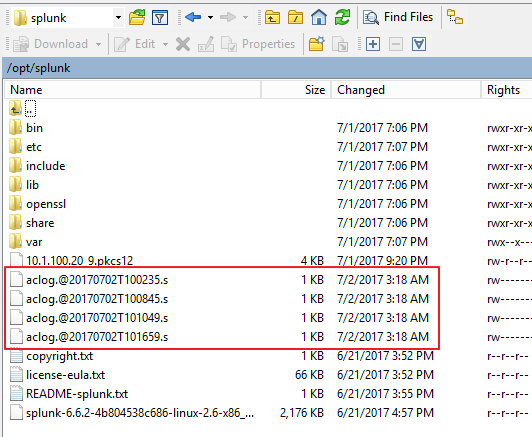Click the Properties button

(x=258, y=44)
